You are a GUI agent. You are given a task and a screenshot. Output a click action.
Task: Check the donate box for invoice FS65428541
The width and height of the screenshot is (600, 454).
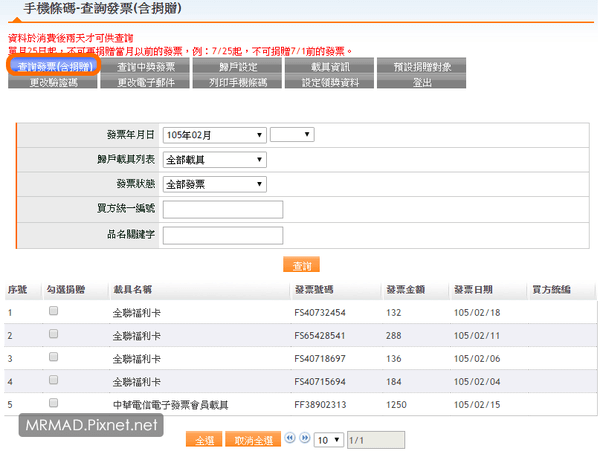pyautogui.click(x=54, y=334)
